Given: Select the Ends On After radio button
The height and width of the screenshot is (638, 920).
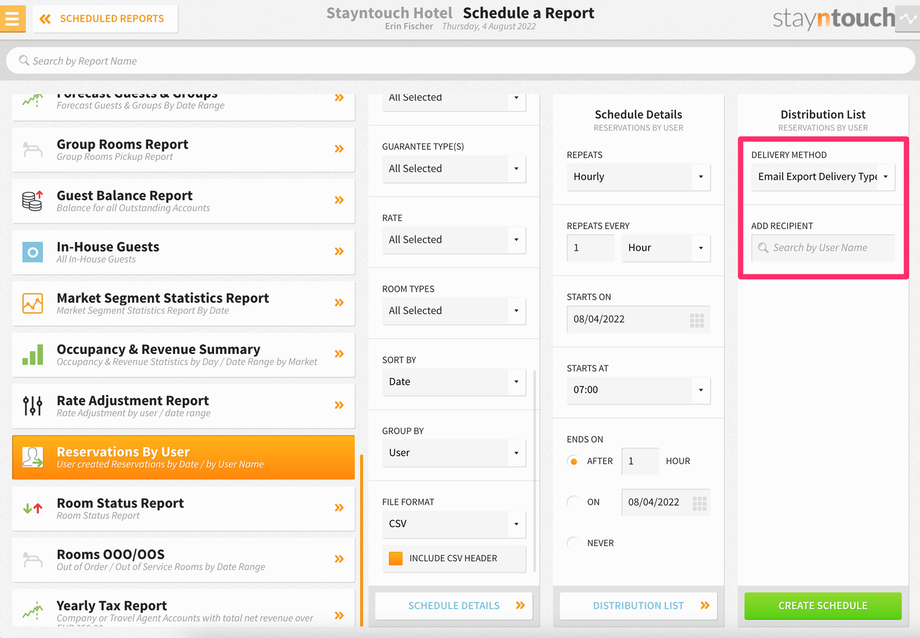Looking at the screenshot, I should click(573, 461).
